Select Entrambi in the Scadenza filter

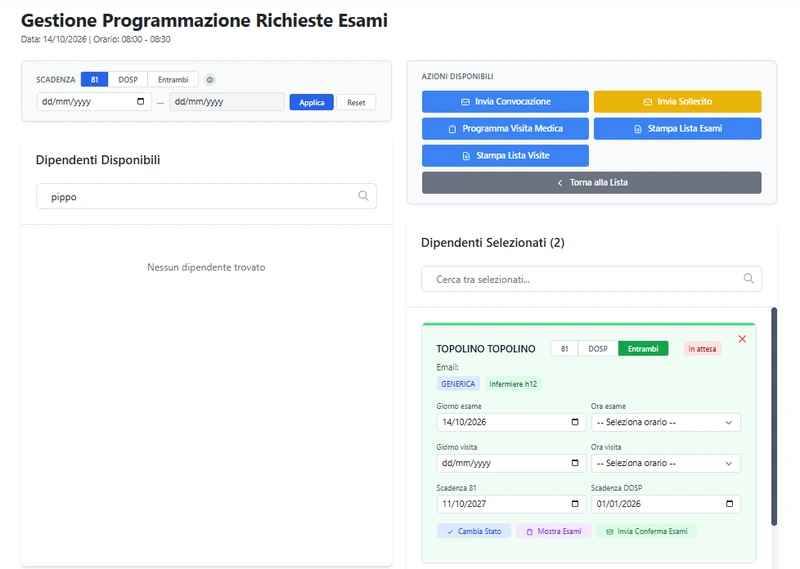pyautogui.click(x=173, y=80)
